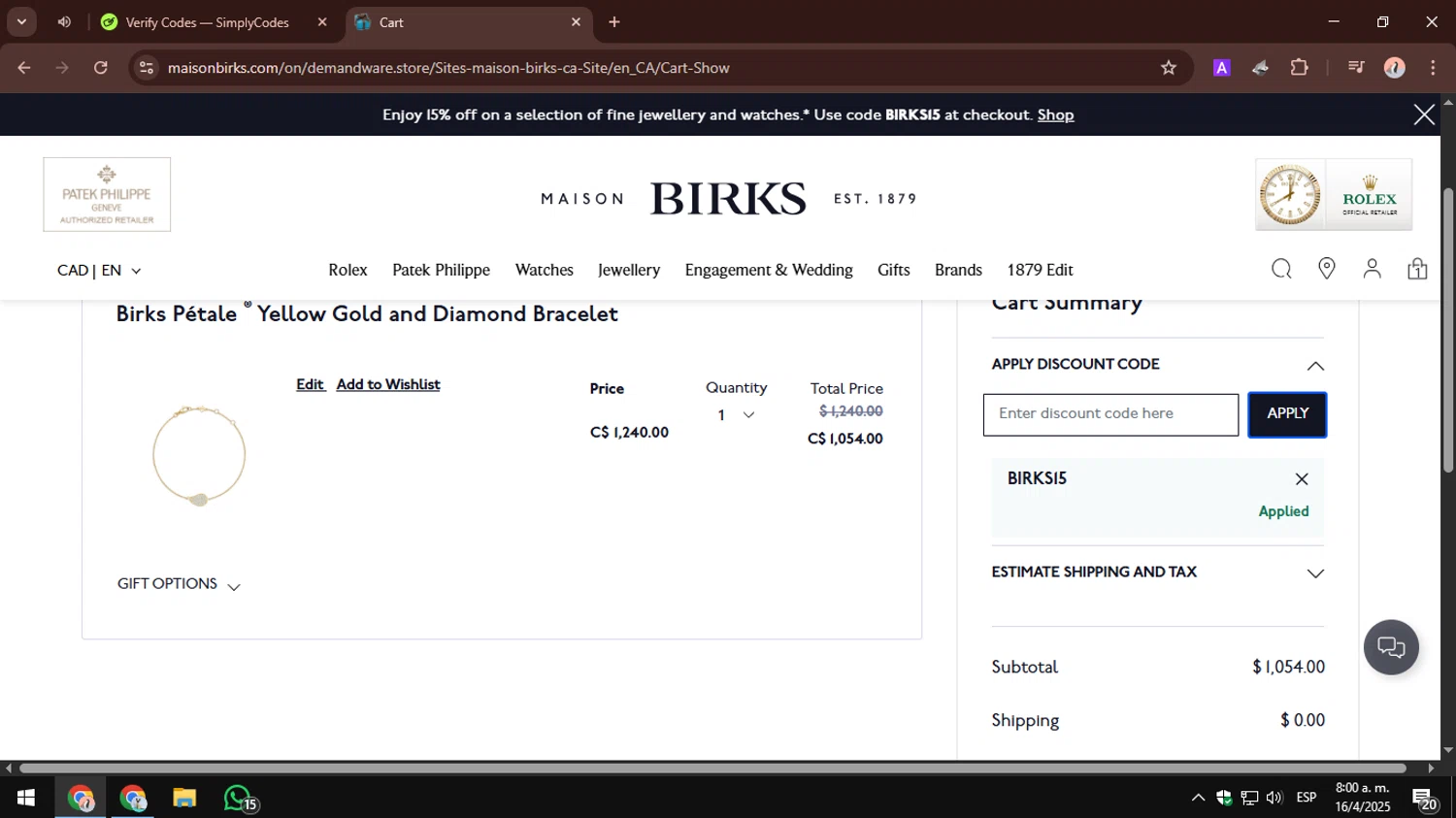Click the system volume icon in tray

pyautogui.click(x=1274, y=798)
